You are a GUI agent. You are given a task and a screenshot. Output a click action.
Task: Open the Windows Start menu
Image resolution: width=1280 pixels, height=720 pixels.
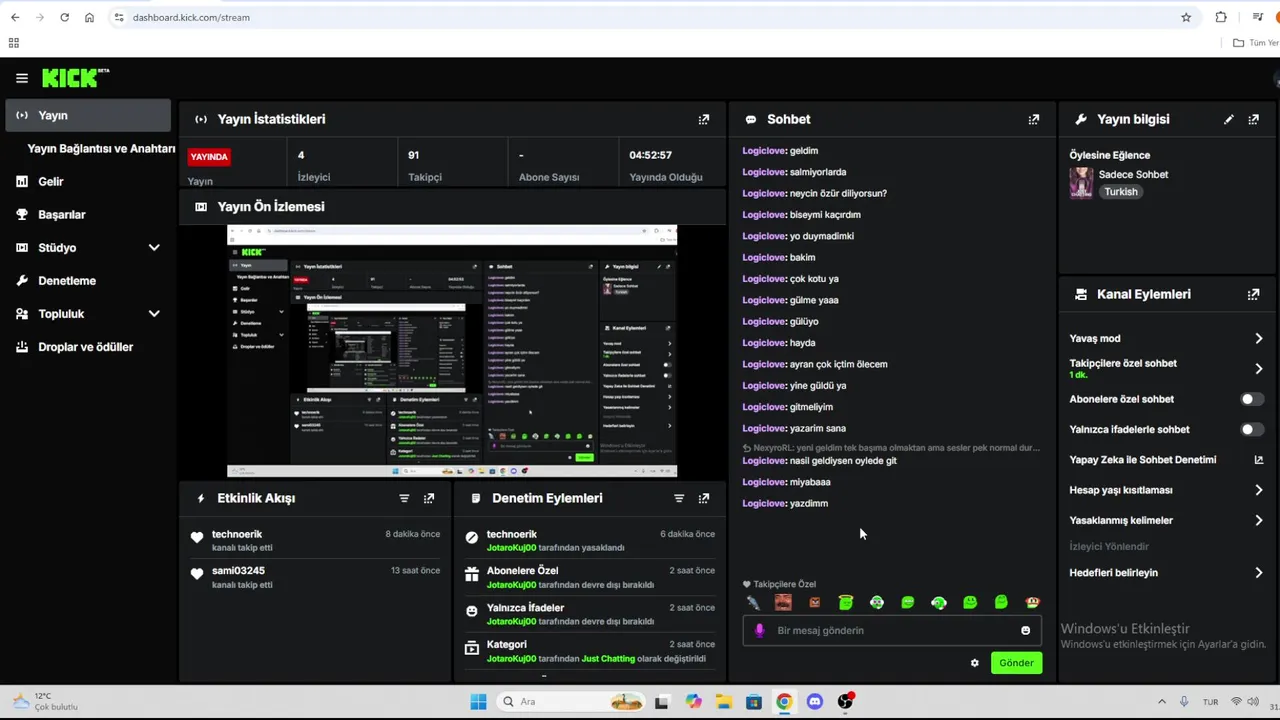pyautogui.click(x=478, y=702)
